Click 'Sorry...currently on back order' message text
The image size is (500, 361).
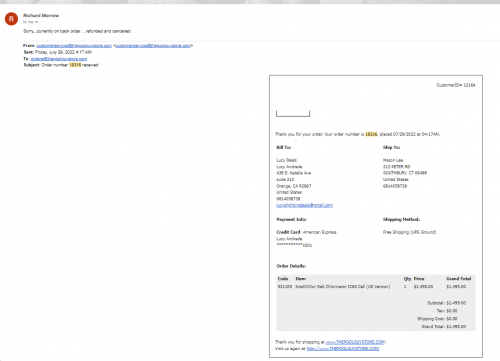[x=77, y=31]
